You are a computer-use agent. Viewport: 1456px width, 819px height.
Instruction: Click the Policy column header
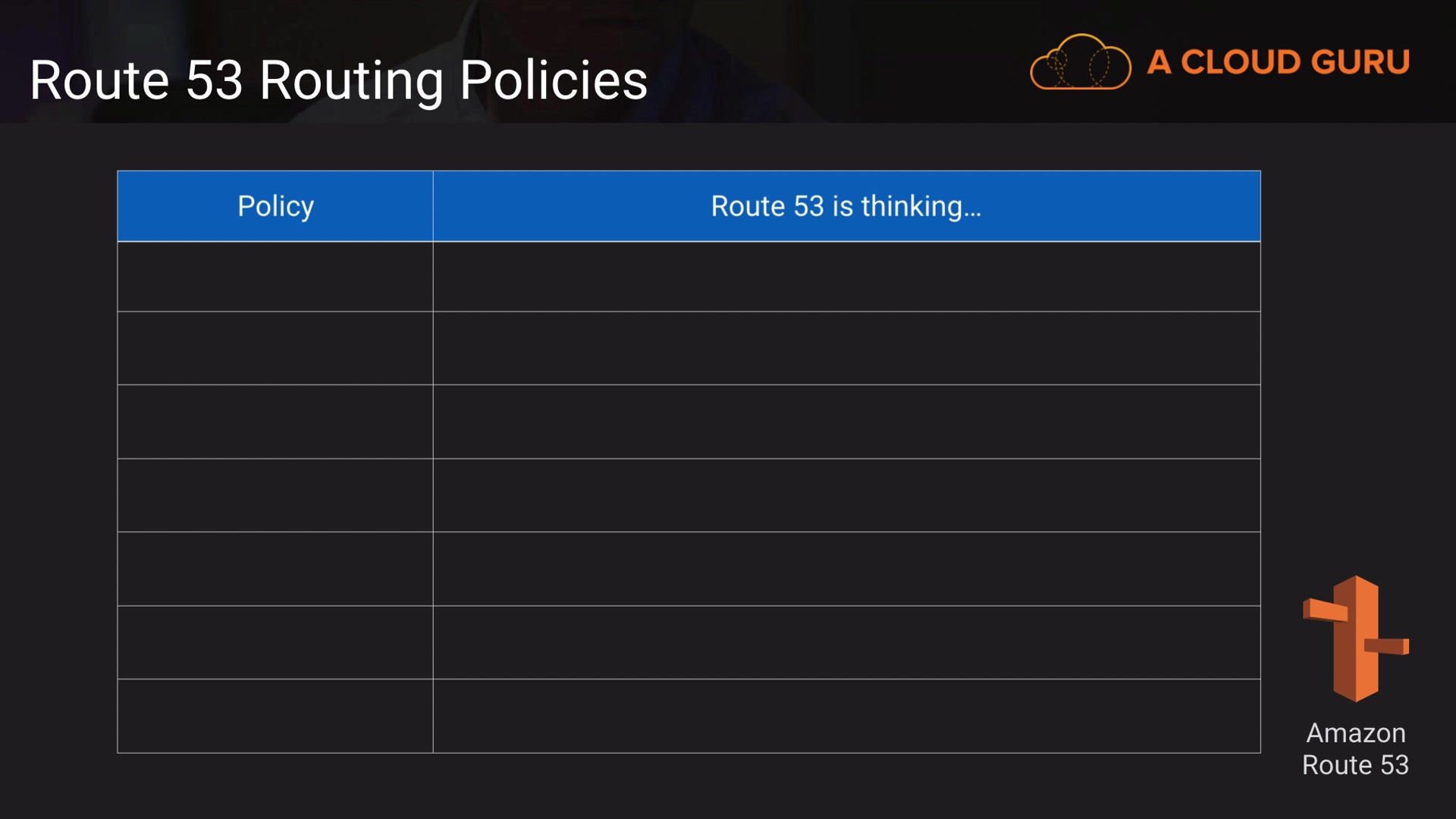[x=275, y=206]
